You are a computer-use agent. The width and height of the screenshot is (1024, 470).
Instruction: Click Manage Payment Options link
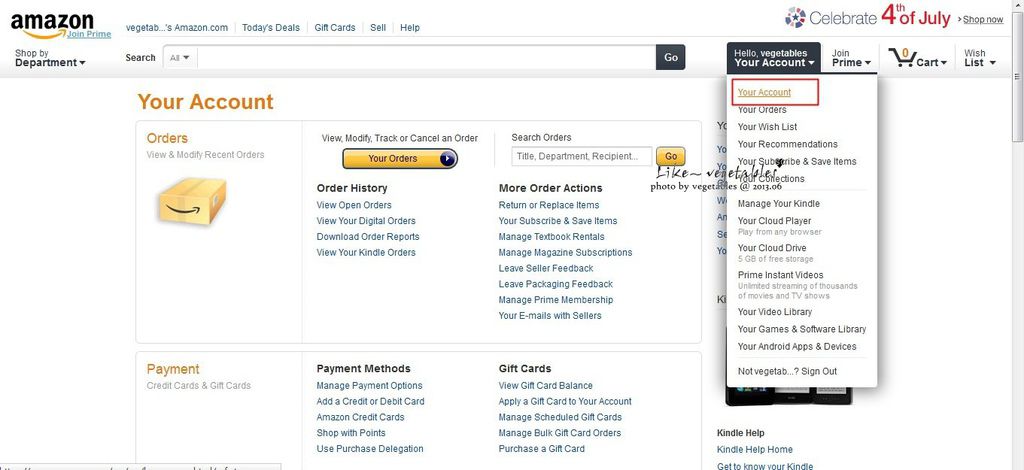coord(370,386)
